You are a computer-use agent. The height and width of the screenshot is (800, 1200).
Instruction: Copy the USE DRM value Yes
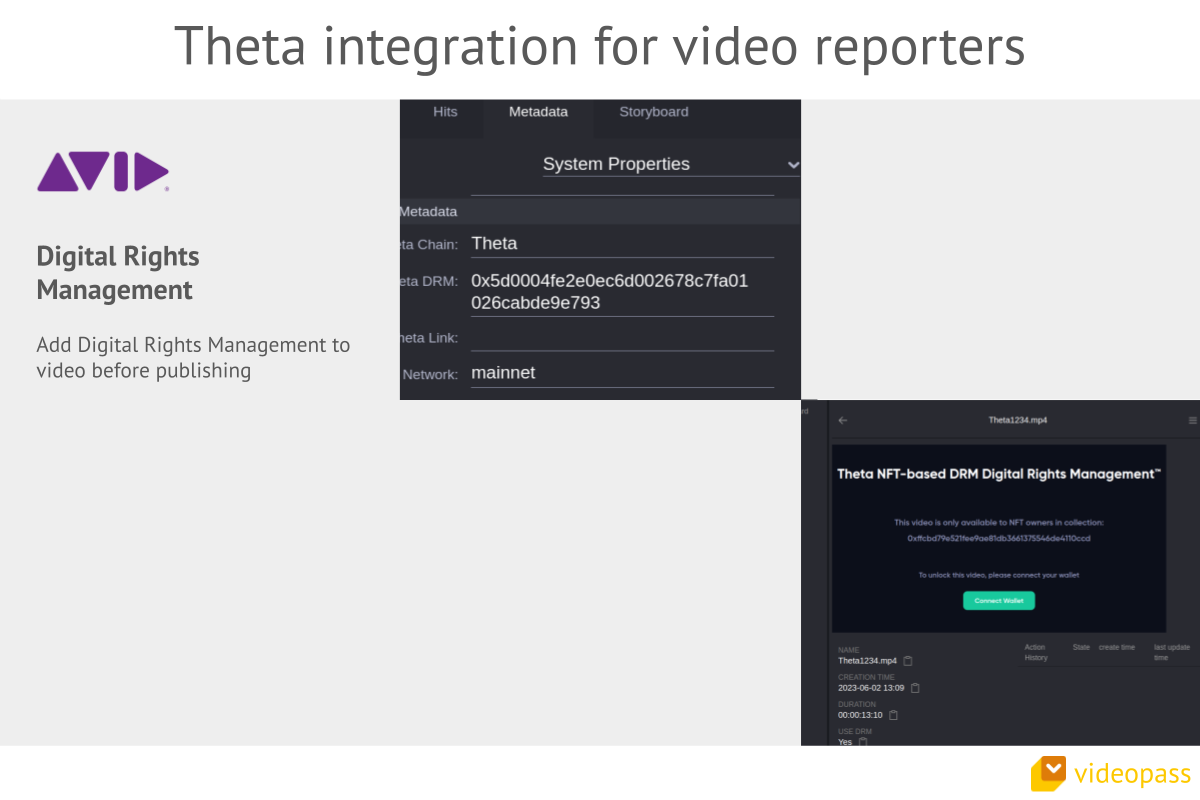click(863, 741)
